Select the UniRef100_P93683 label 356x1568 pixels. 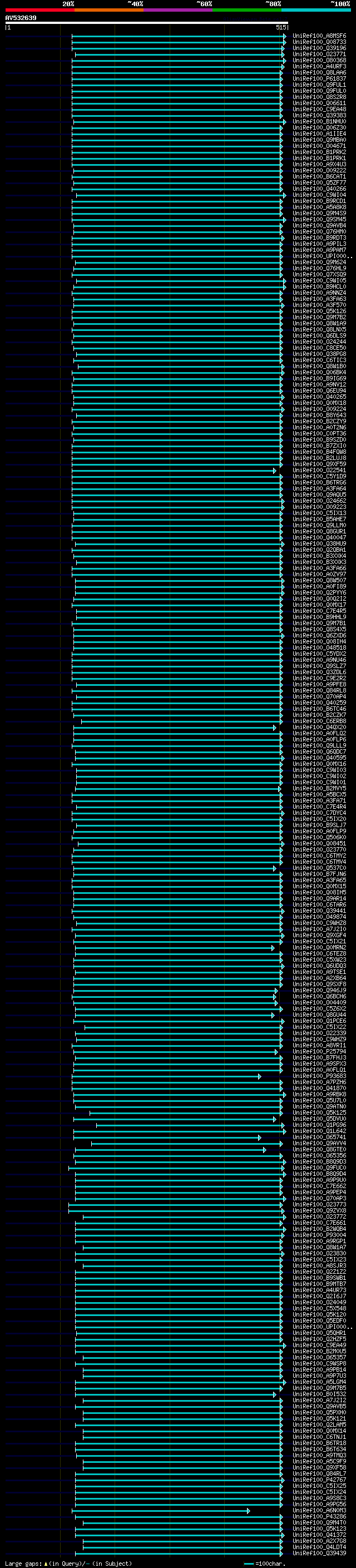(x=319, y=1076)
